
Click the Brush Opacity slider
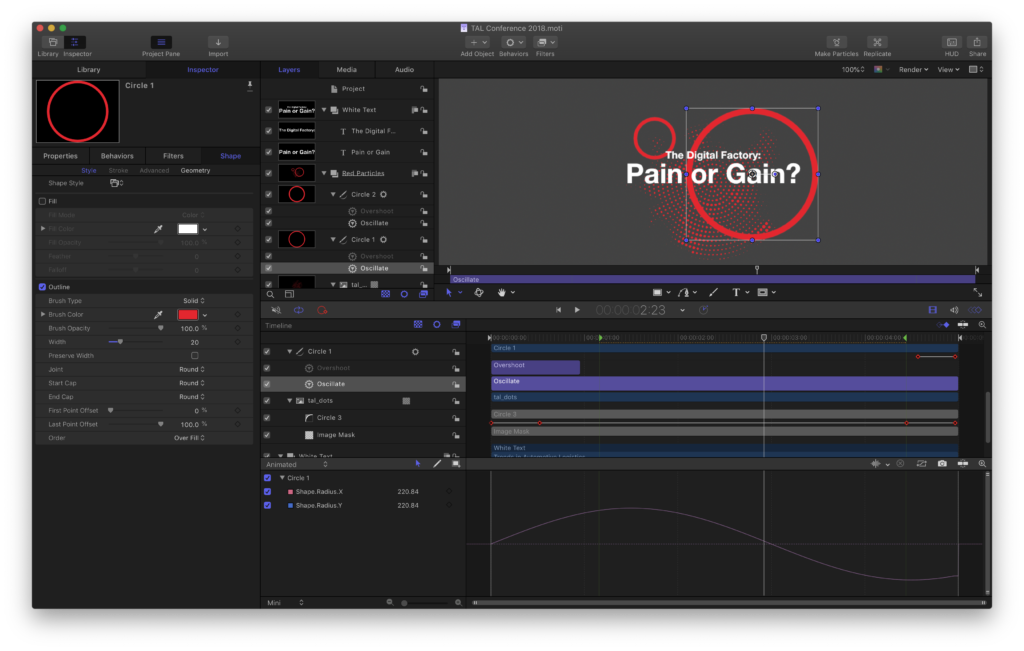[136, 328]
